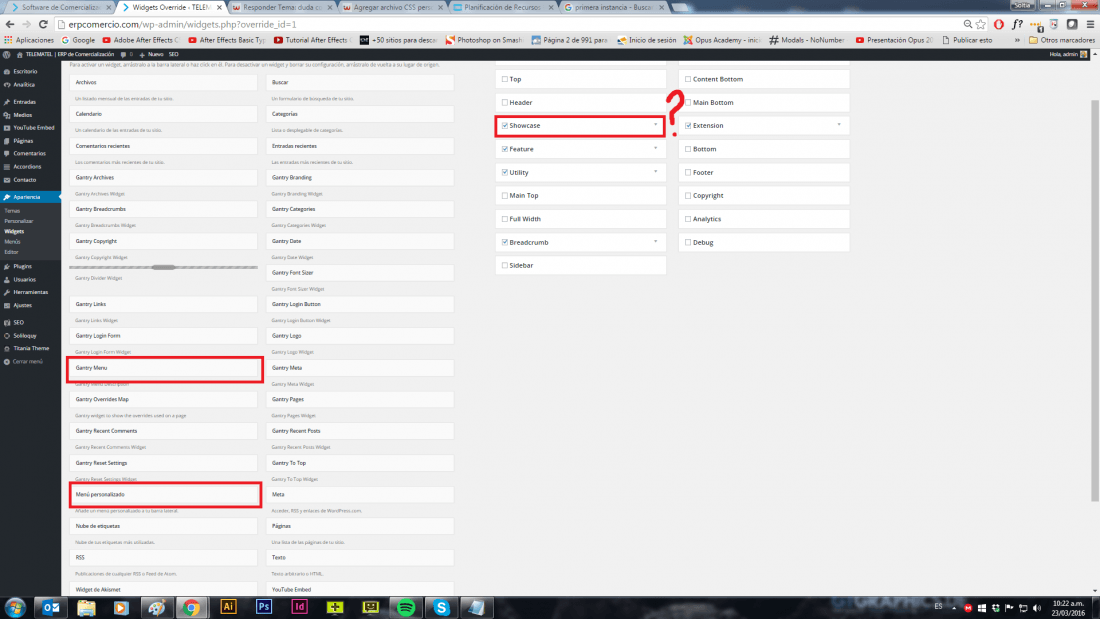Open the Opera extension icon in the toolbar

pyautogui.click(x=999, y=24)
